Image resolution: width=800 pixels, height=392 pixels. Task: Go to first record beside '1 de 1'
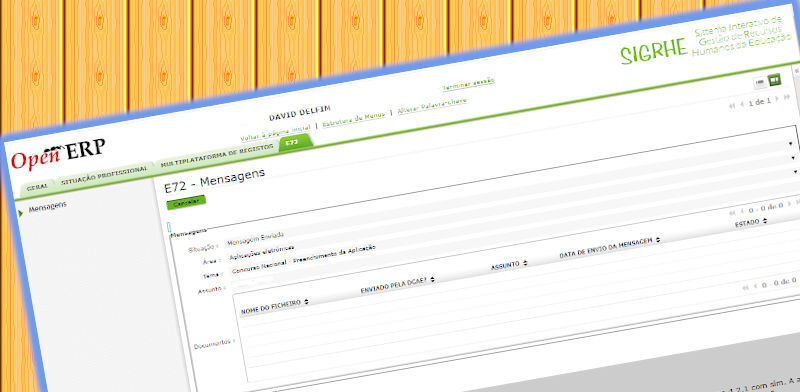pyautogui.click(x=732, y=105)
